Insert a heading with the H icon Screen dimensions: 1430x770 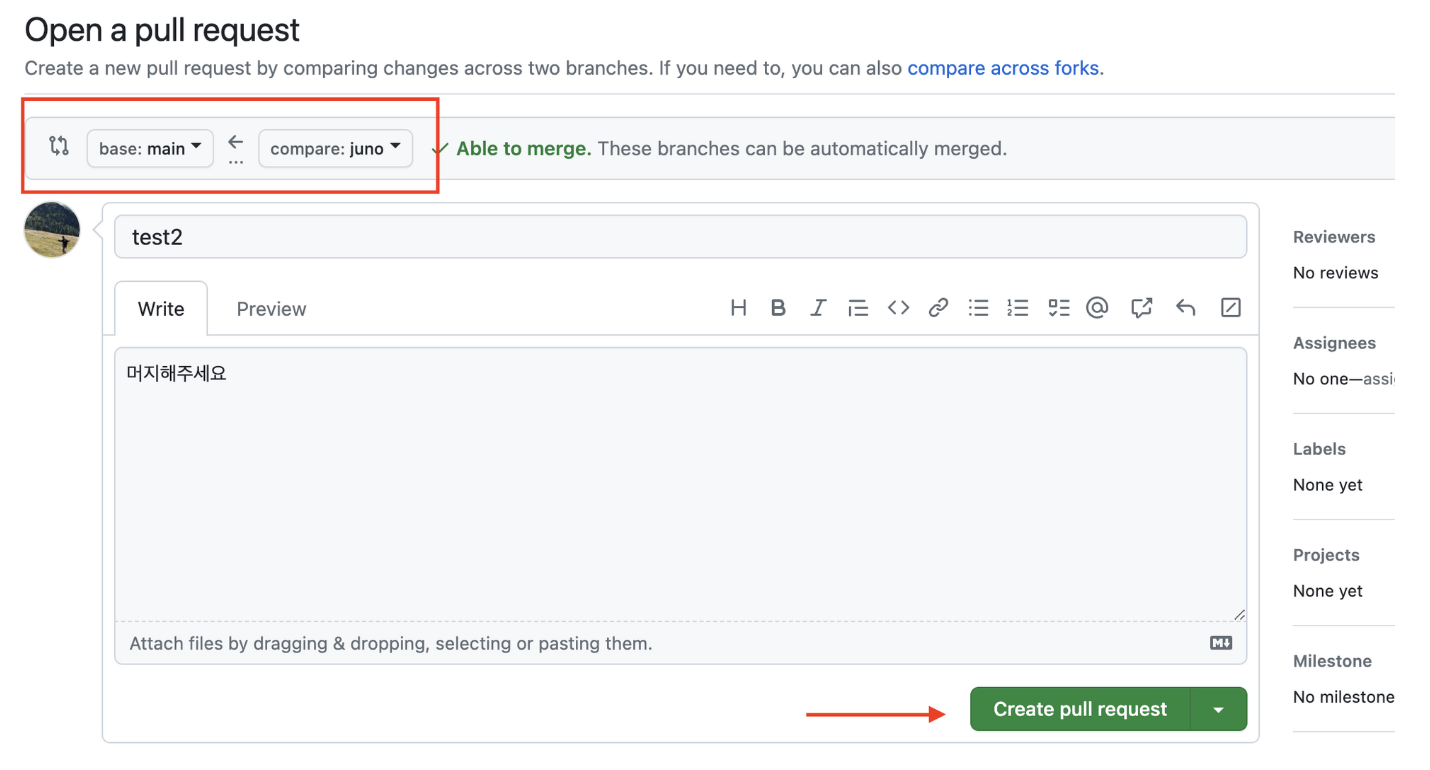[738, 308]
